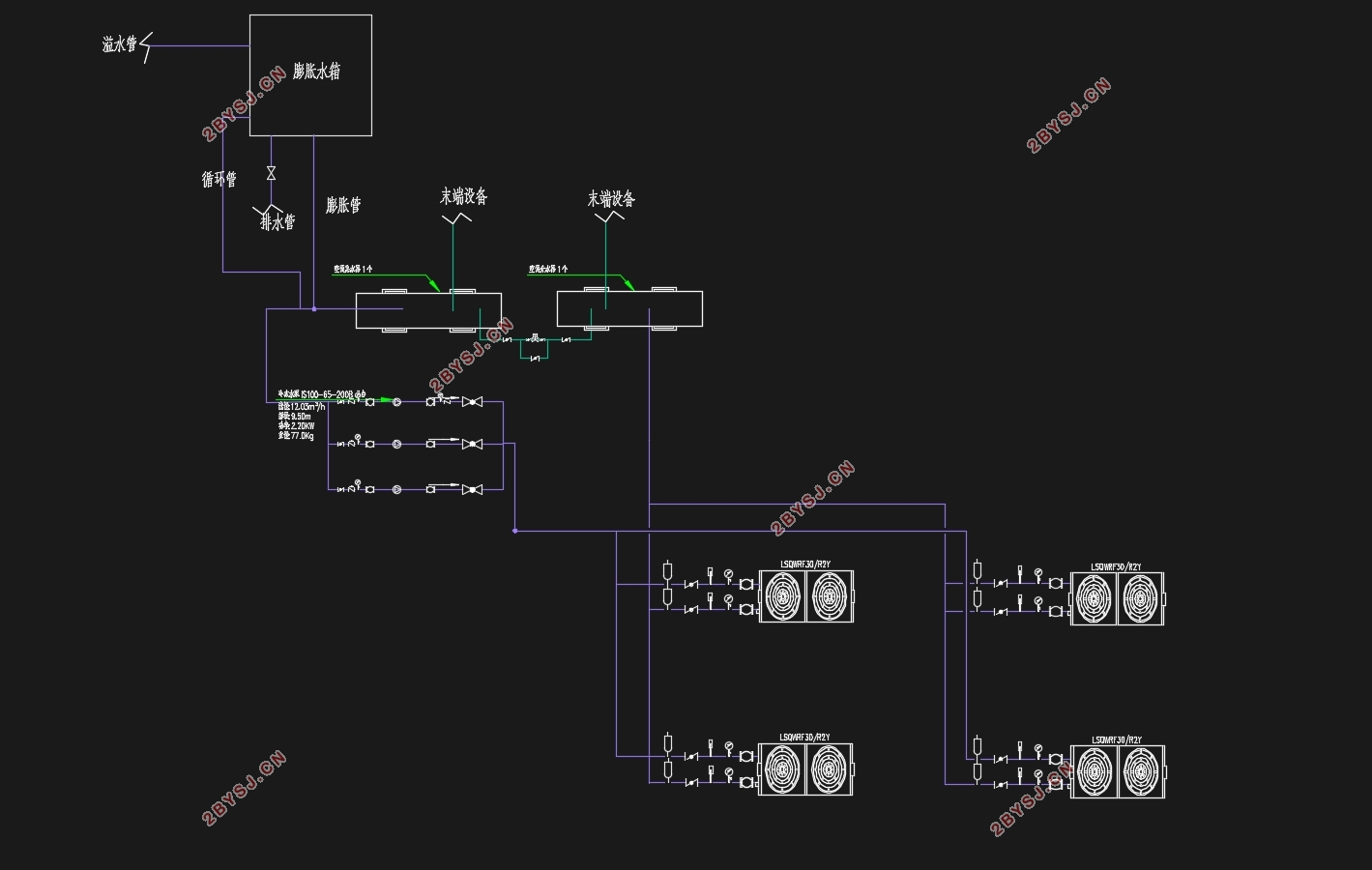
Task: Select the bypass valve between the two header tanks
Action: tap(535, 359)
